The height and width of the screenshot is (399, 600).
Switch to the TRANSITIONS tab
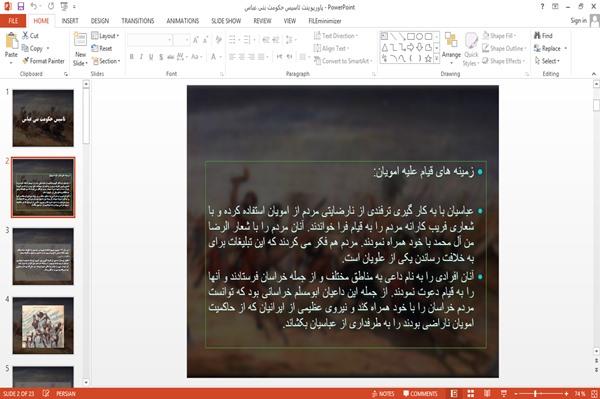[138, 21]
